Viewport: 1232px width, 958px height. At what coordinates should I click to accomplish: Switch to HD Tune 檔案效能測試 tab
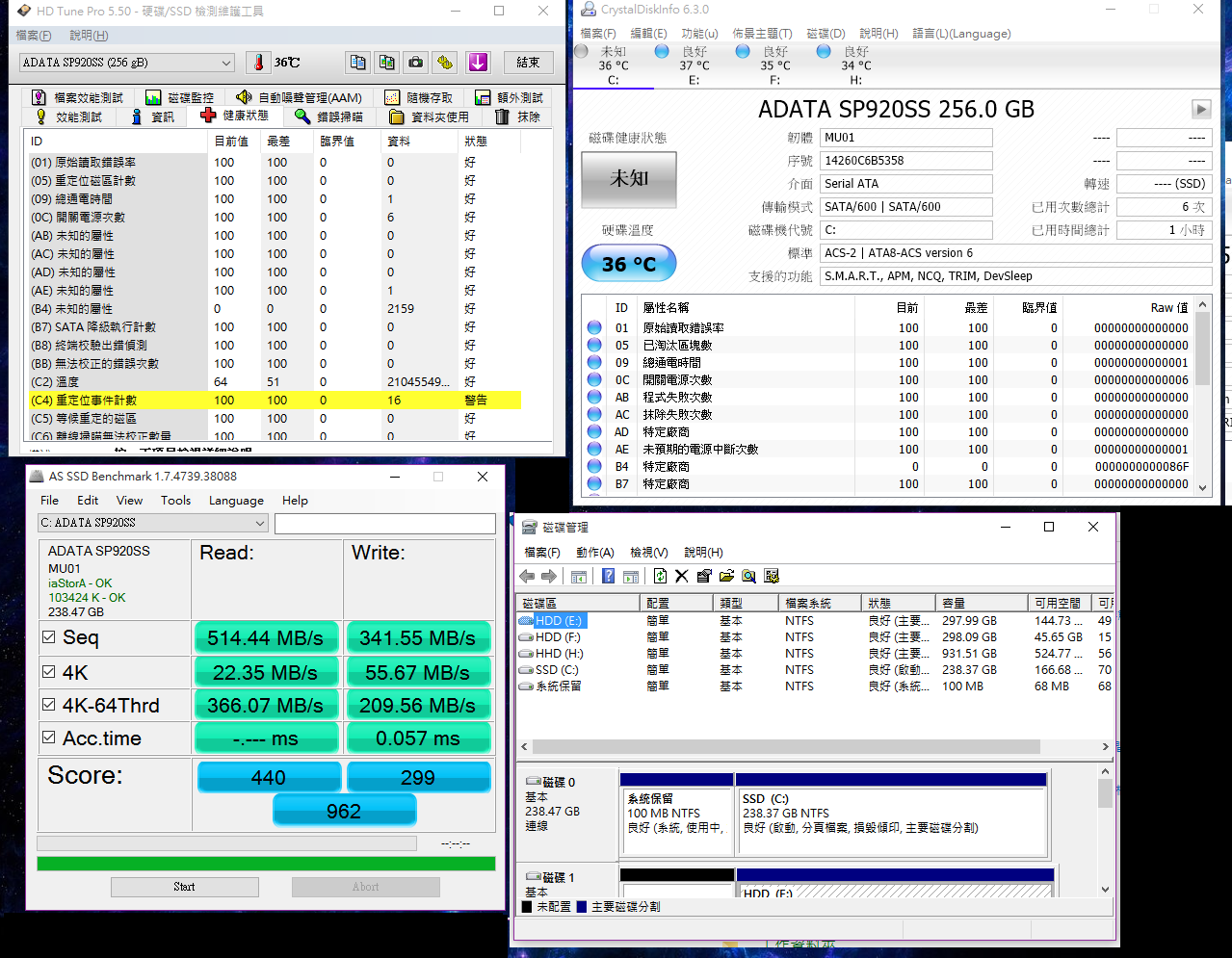click(77, 97)
